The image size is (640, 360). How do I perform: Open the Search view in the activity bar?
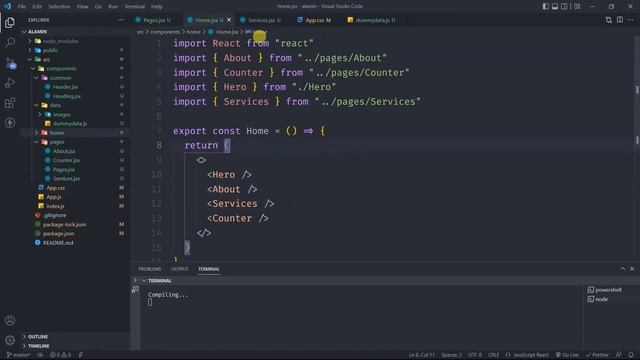click(x=10, y=42)
